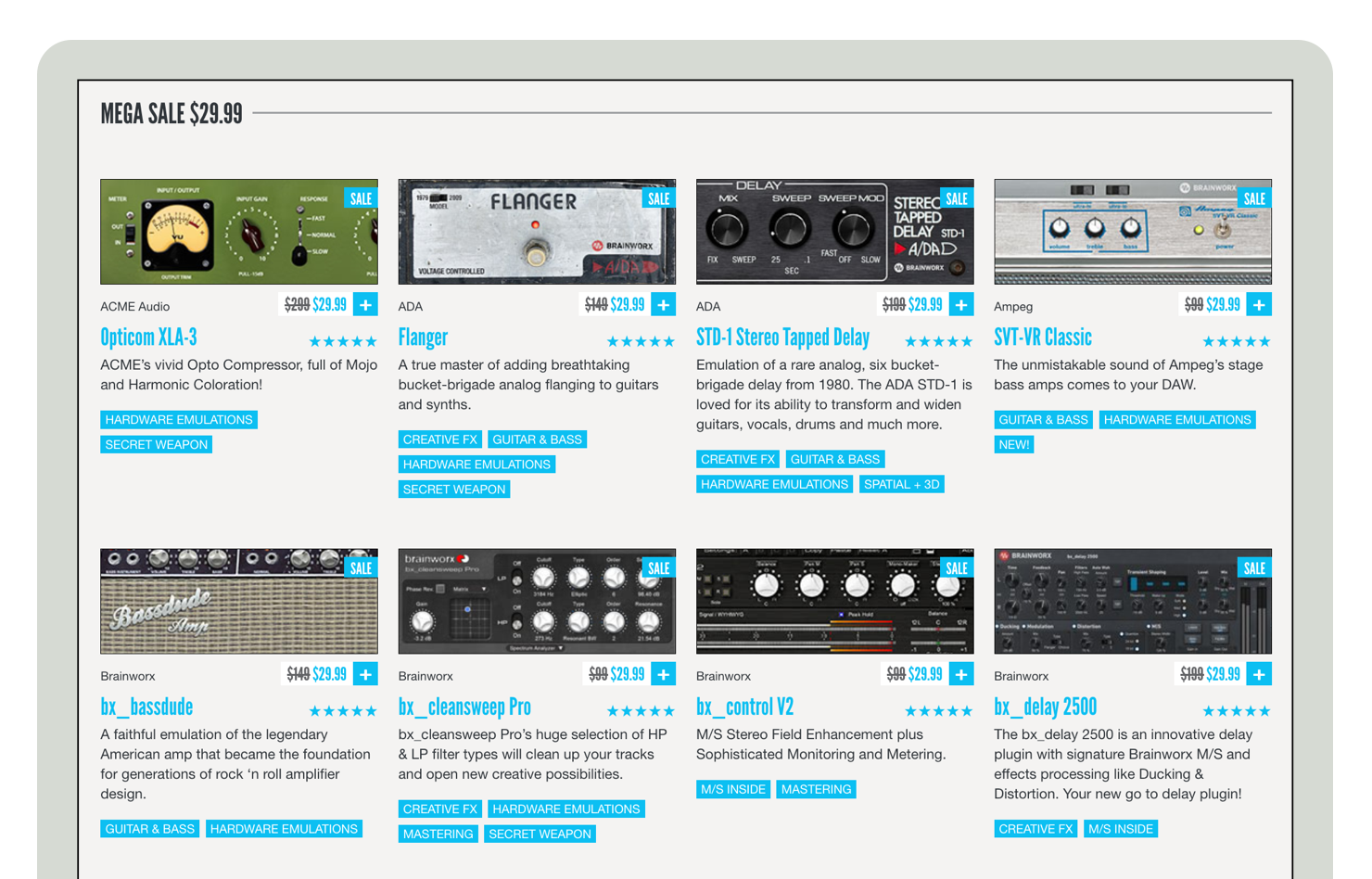Select Secret Weapon tag under Flanger
This screenshot has height=879, width=1372.
coord(454,490)
